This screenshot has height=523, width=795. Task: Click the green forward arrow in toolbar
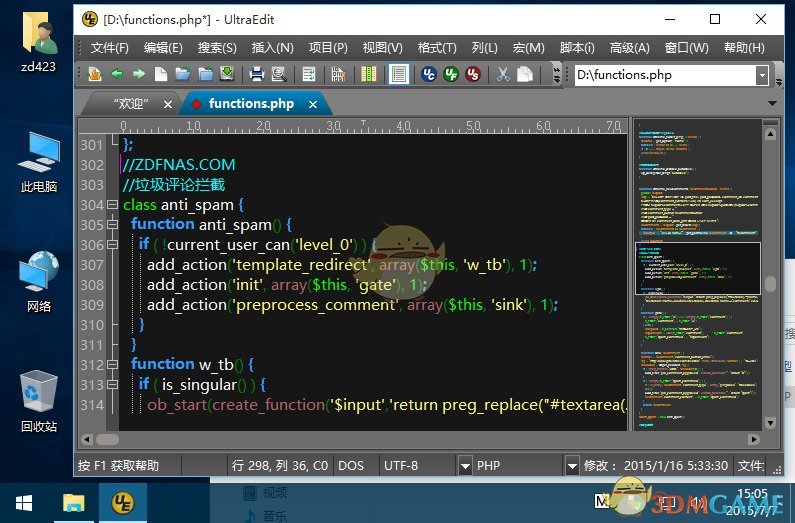tap(138, 74)
